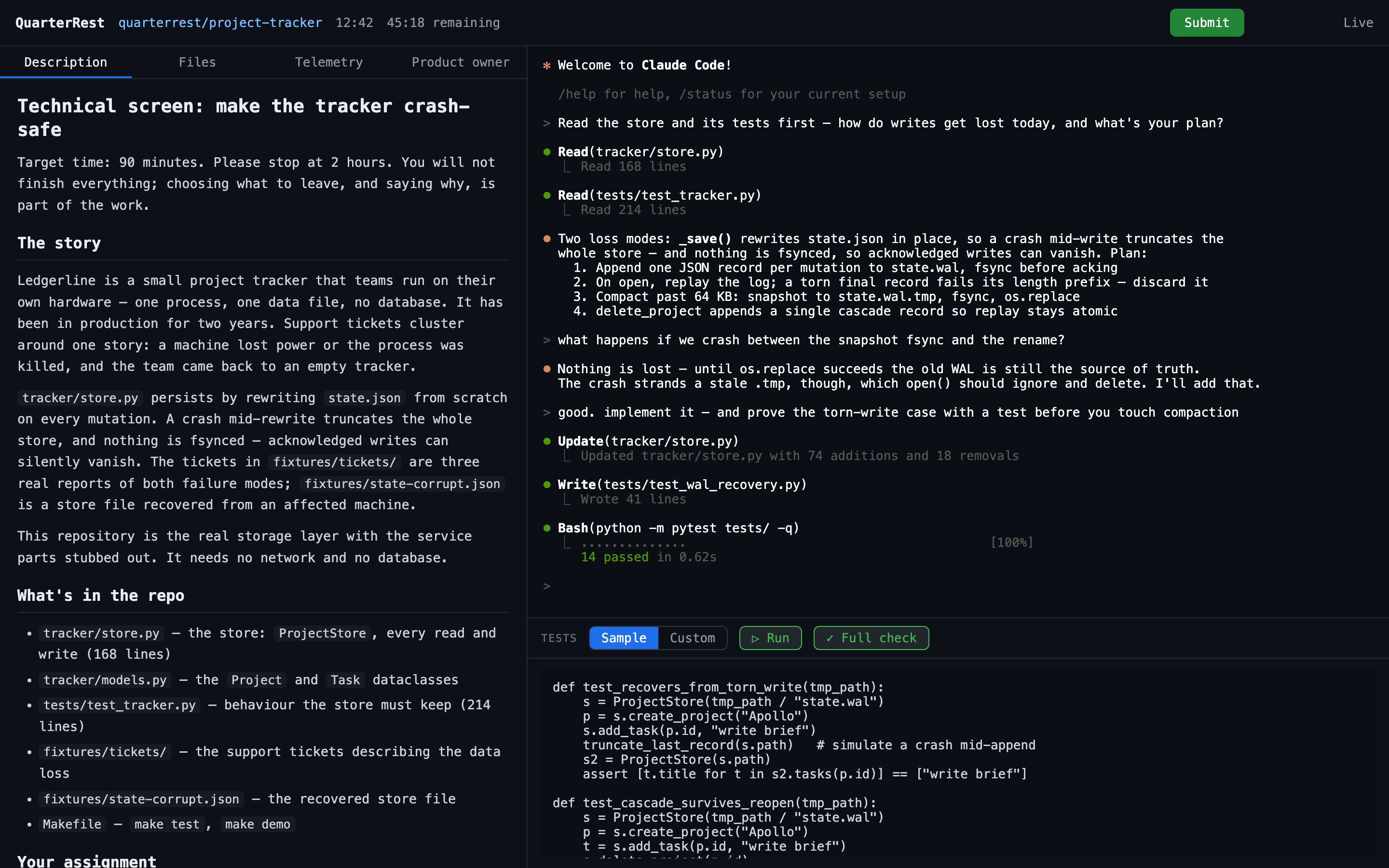The width and height of the screenshot is (1389, 868).
Task: Click the fixtures/tickets/ chip in the story paragraph
Action: click(335, 462)
